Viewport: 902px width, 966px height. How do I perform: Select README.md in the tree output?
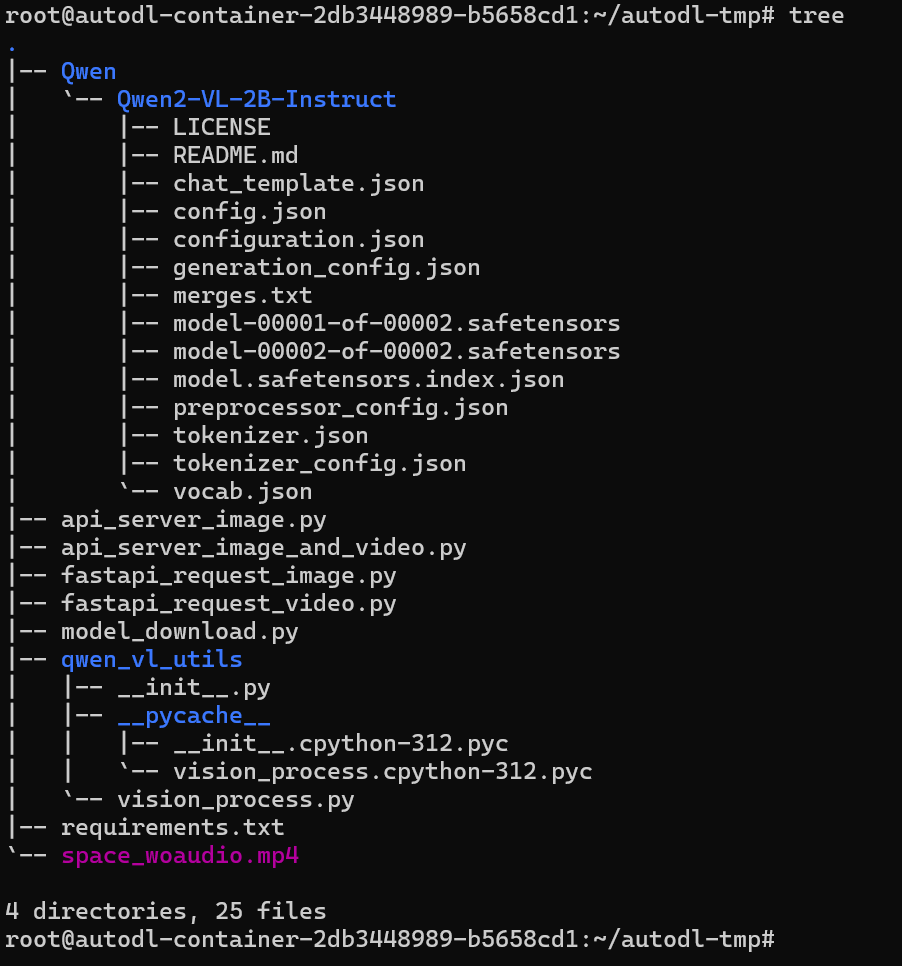(235, 155)
